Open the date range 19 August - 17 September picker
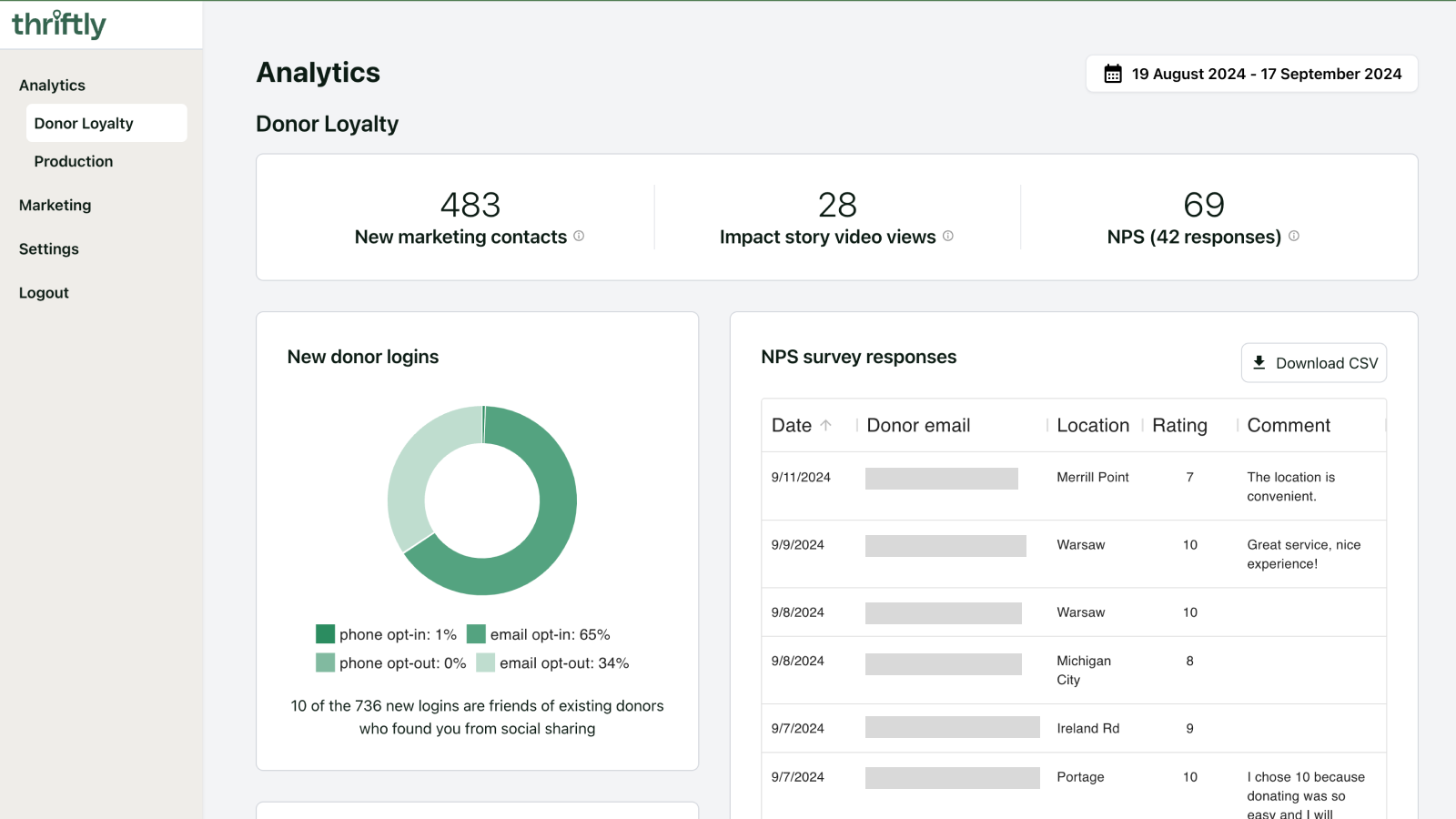Screen dimensions: 1456x819 pyautogui.click(x=1251, y=74)
